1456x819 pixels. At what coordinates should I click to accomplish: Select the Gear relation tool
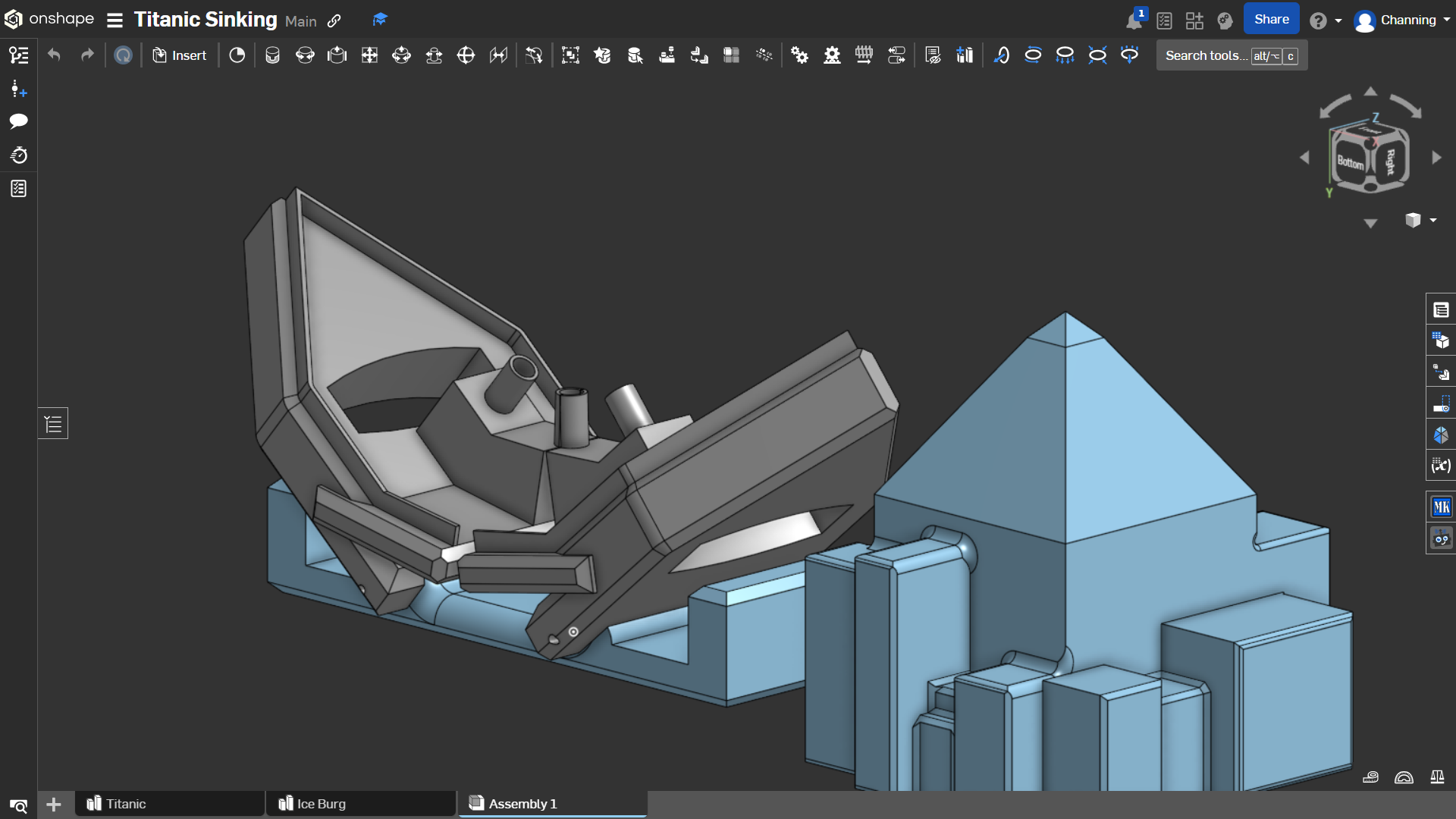coord(799,55)
